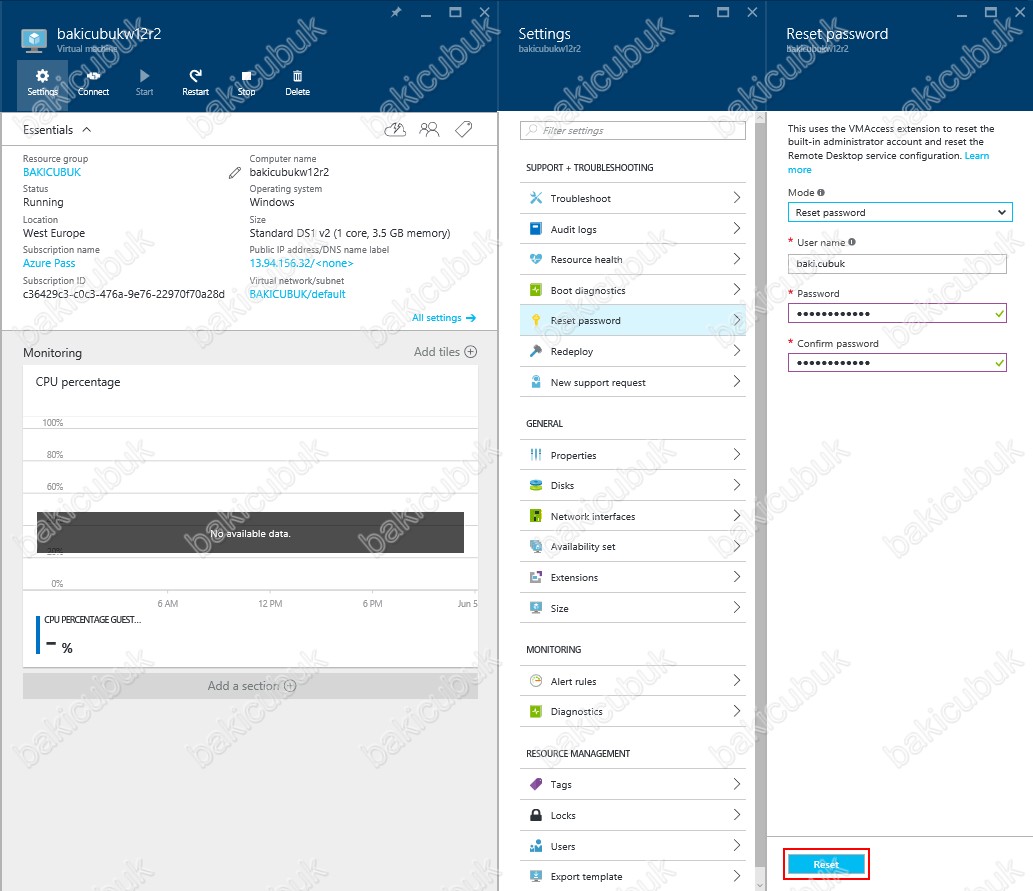Open the Mode dropdown showing Reset password
Viewport: 1033px width, 891px height.
[900, 212]
